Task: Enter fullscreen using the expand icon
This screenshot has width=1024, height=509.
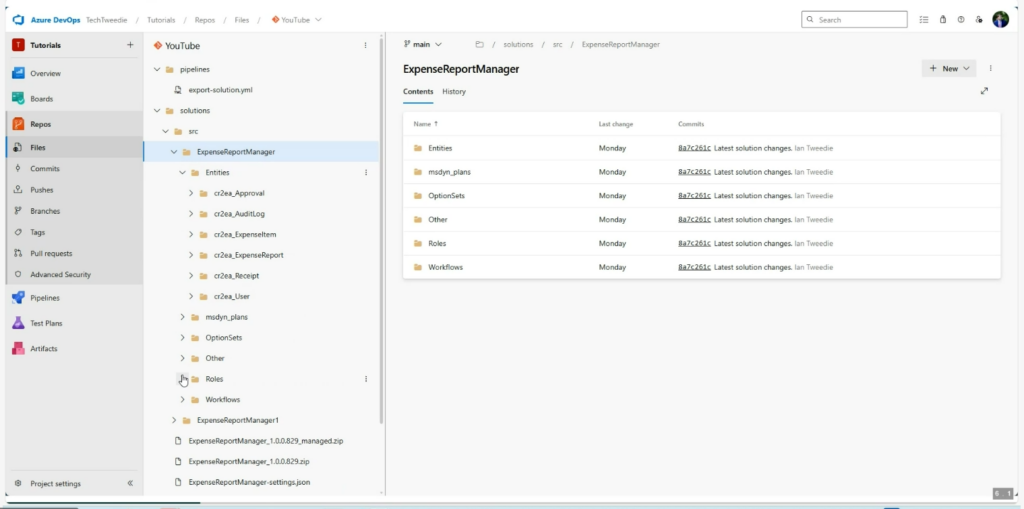Action: coord(984,91)
